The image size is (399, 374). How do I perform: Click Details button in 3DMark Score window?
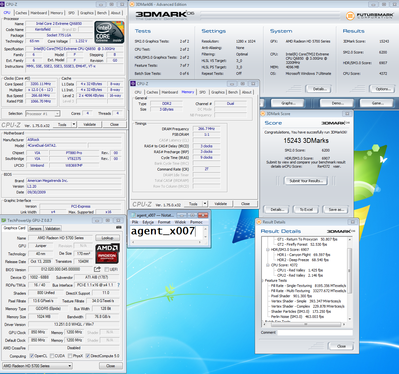pyautogui.click(x=276, y=209)
